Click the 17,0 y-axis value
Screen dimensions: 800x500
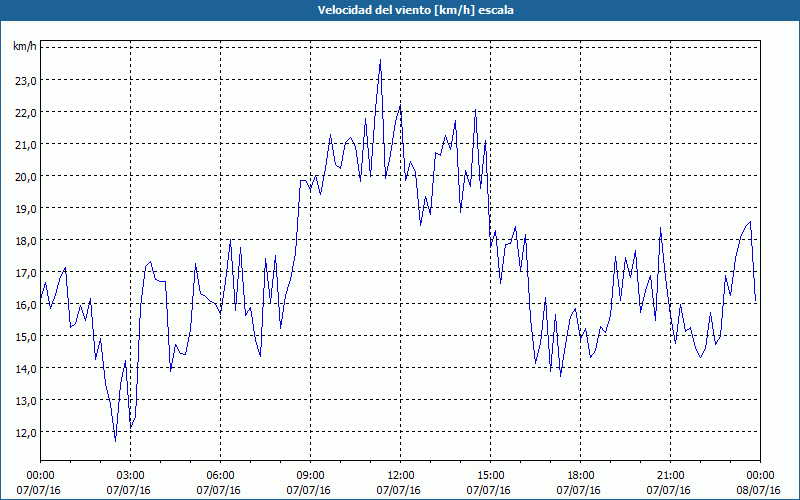tap(26, 273)
